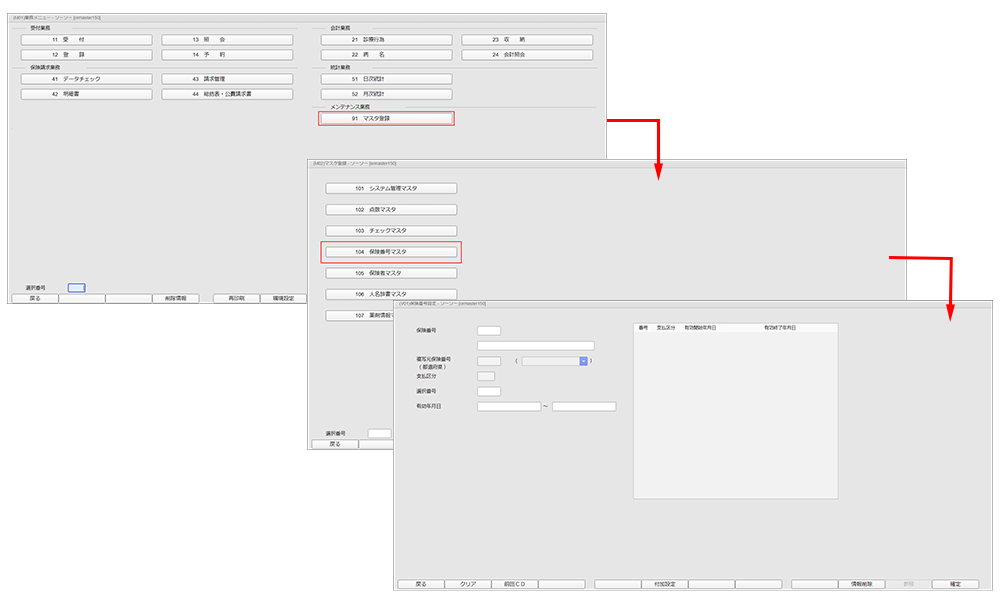Click the 12 登録 button
The image size is (1000, 600).
coord(86,55)
